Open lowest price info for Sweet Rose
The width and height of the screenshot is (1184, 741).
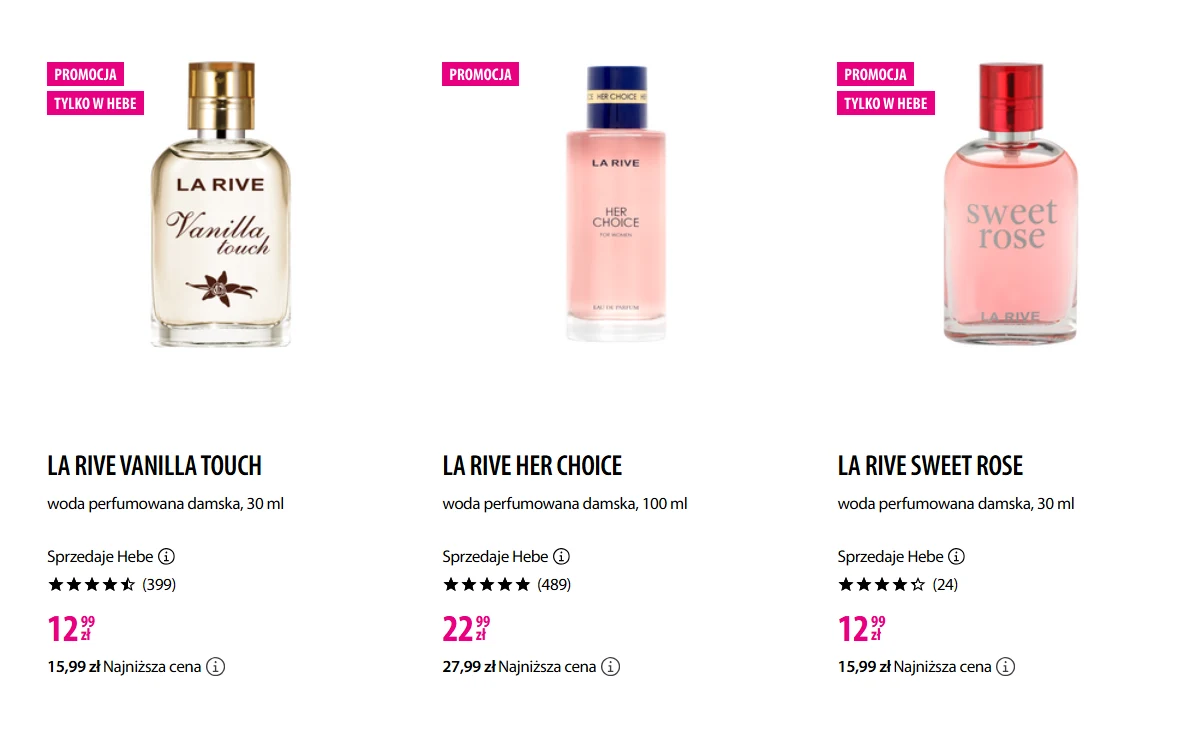[1006, 667]
